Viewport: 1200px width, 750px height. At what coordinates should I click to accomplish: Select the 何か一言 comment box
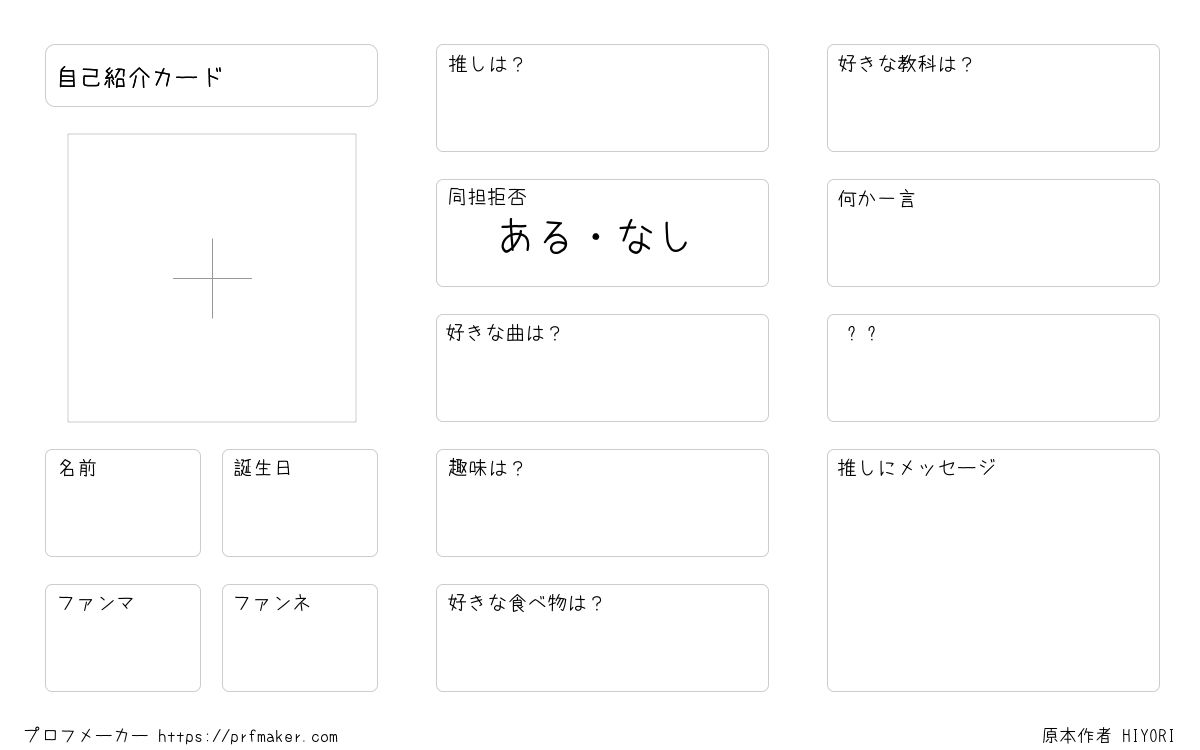(x=993, y=233)
